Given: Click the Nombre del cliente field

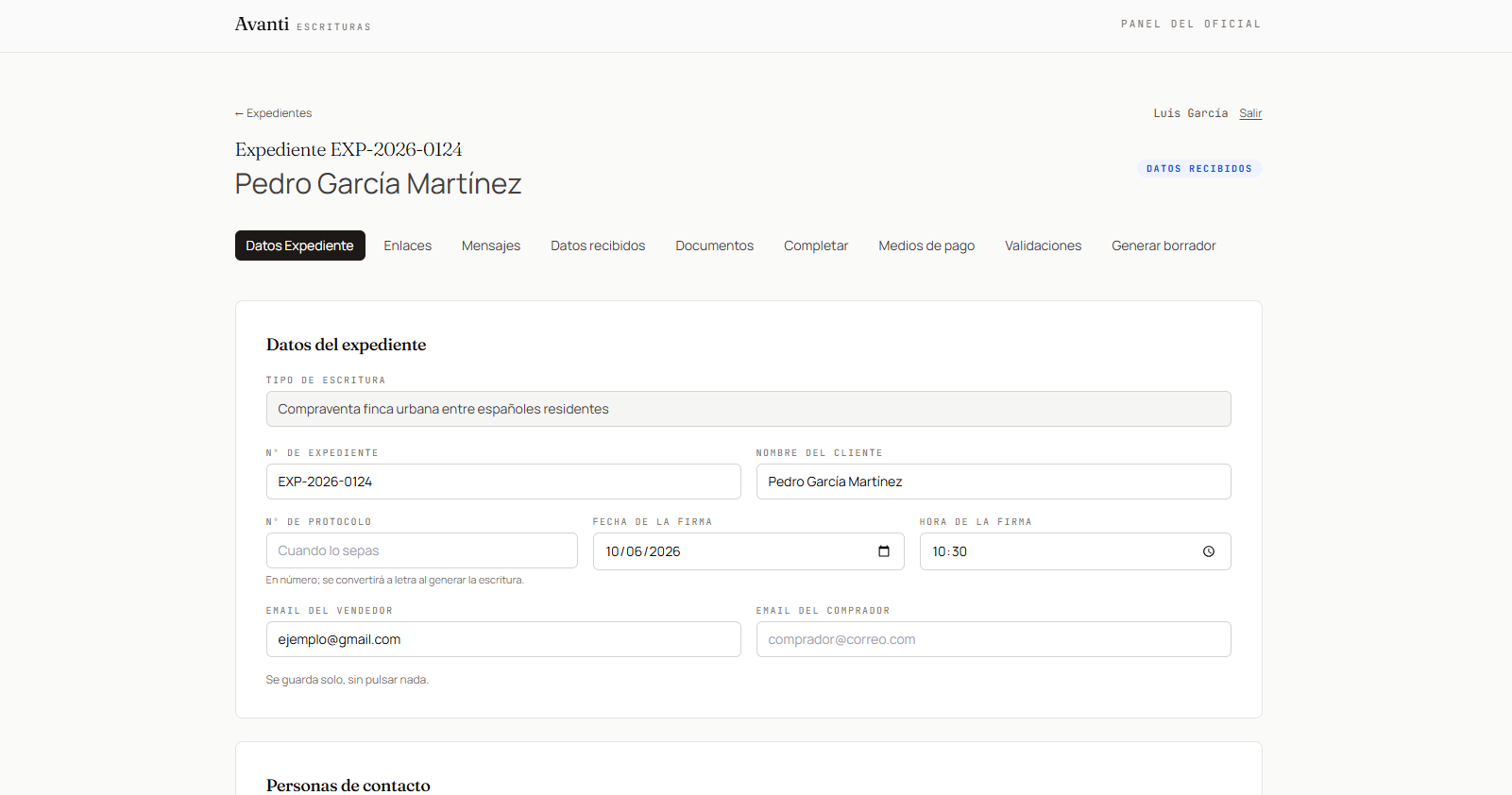Looking at the screenshot, I should click(994, 482).
